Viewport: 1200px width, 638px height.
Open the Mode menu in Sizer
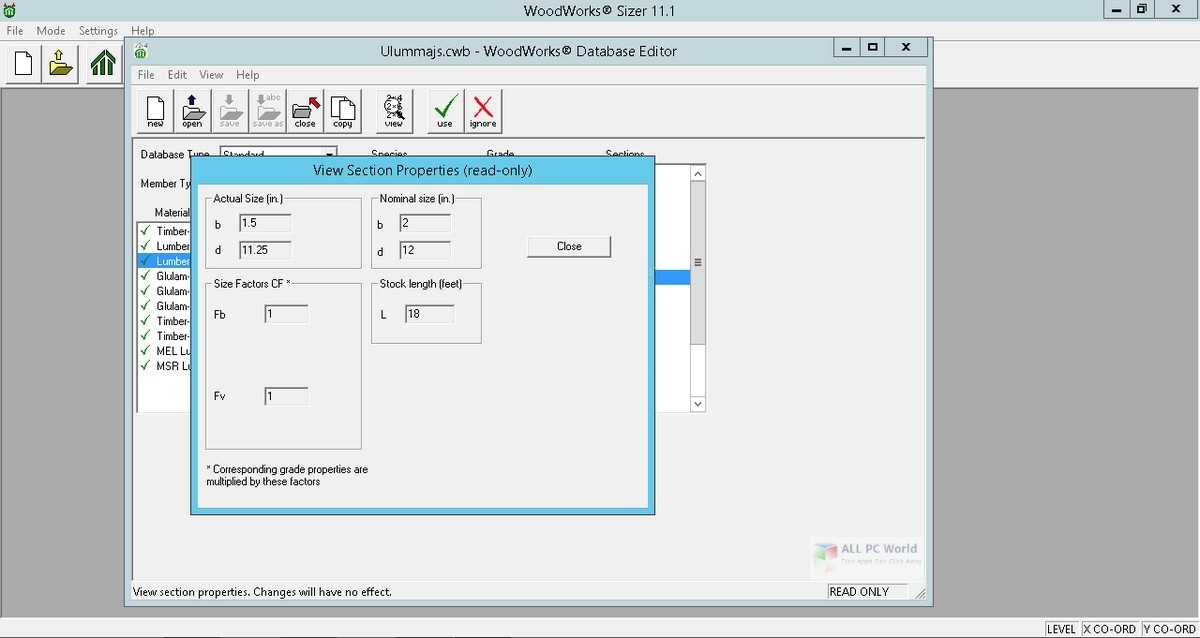tap(51, 31)
